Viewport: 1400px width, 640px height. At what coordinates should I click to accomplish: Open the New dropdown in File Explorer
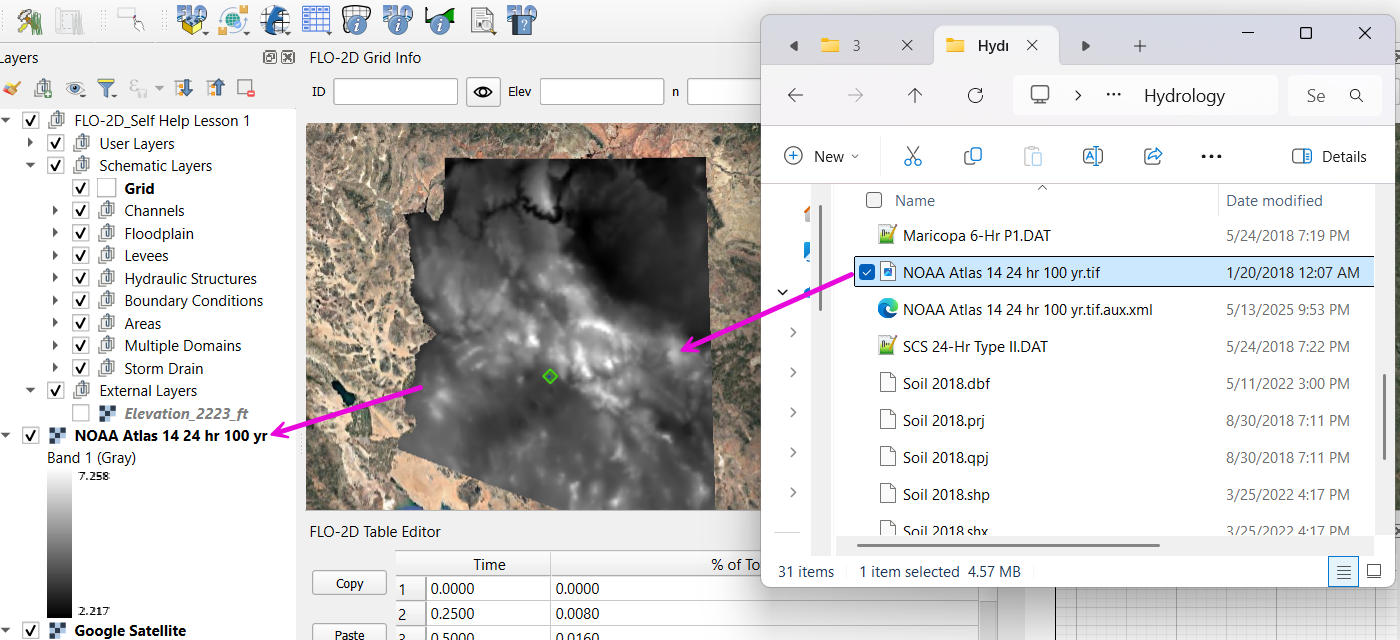point(822,156)
